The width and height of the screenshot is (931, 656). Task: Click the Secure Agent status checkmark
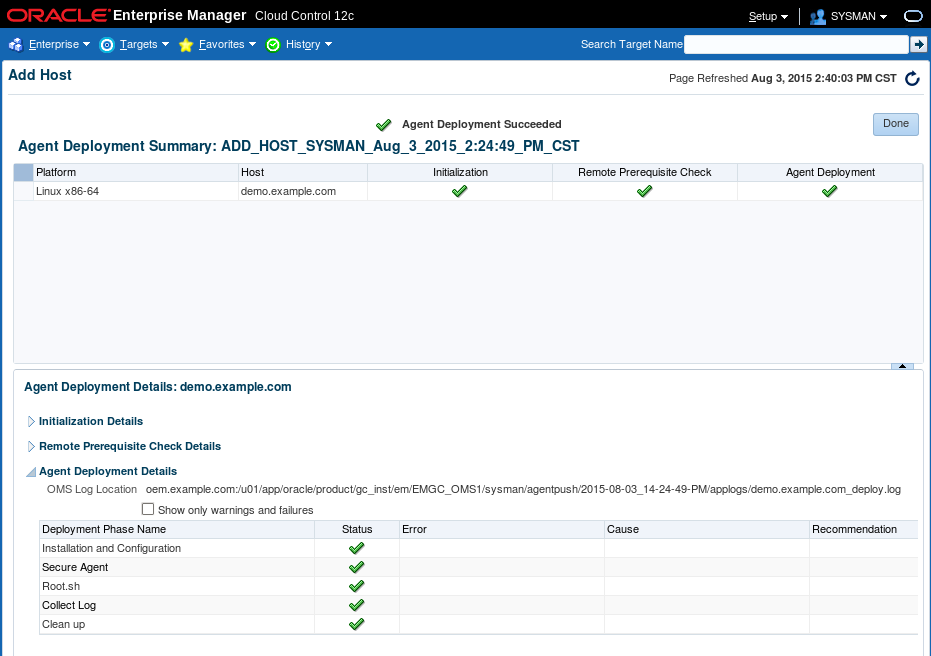click(356, 567)
